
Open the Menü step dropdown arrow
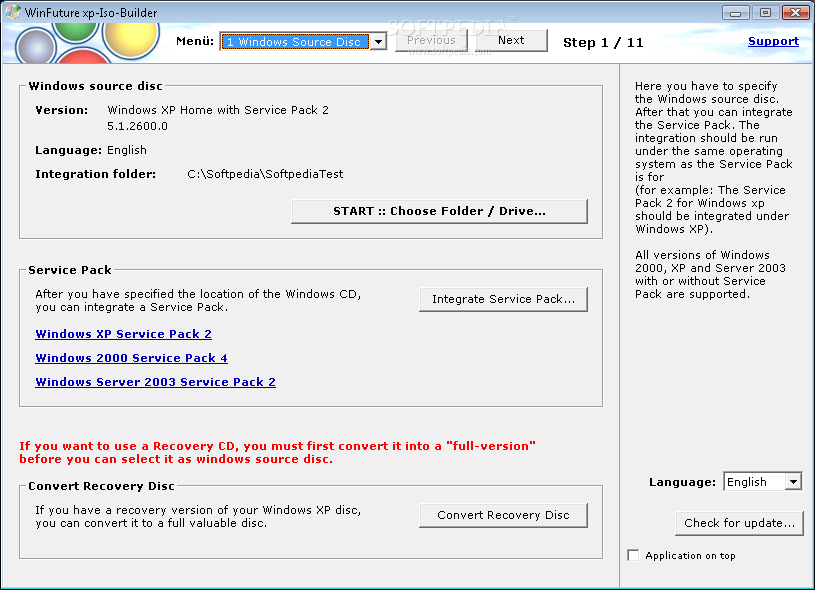(378, 42)
